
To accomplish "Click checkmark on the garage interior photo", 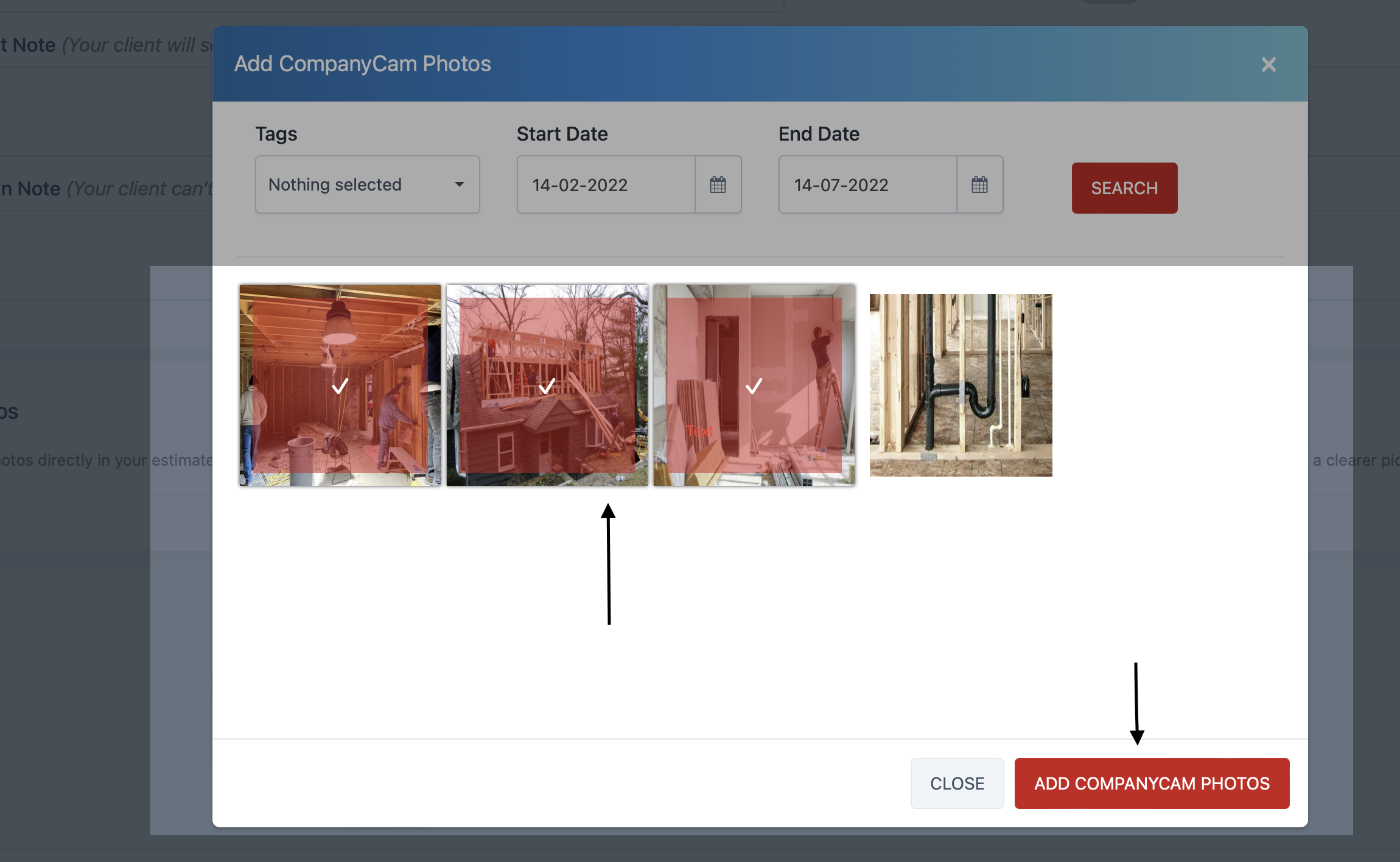I will 340,385.
